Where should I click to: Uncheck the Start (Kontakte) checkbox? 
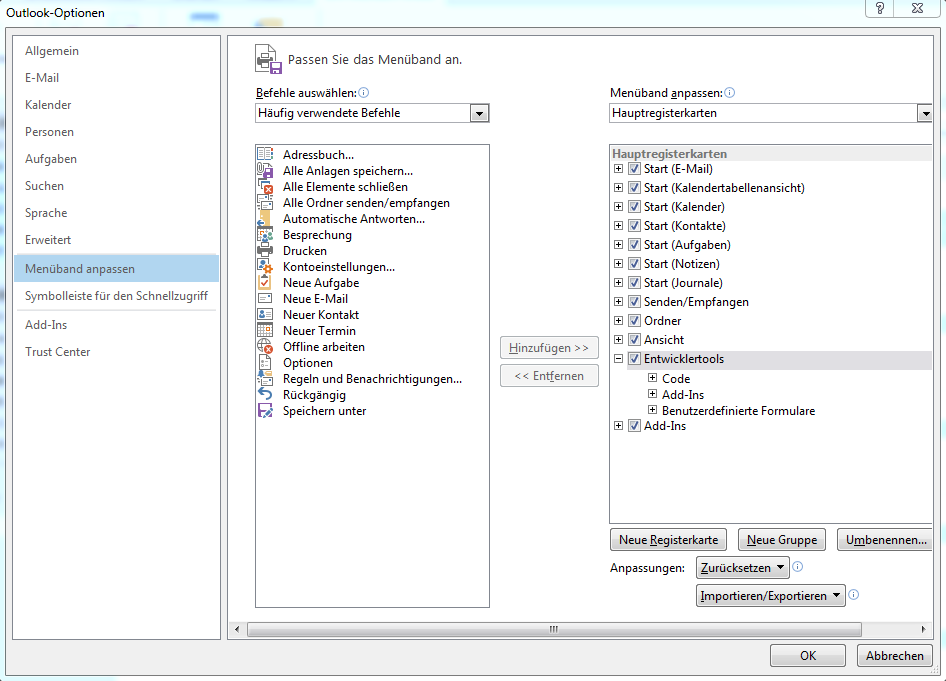click(634, 226)
